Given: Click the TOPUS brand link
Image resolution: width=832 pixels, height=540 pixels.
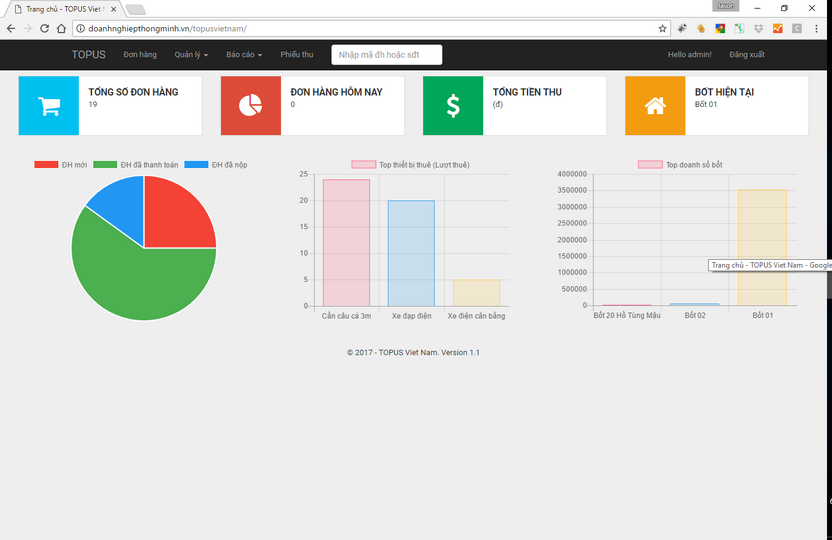Looking at the screenshot, I should [89, 55].
